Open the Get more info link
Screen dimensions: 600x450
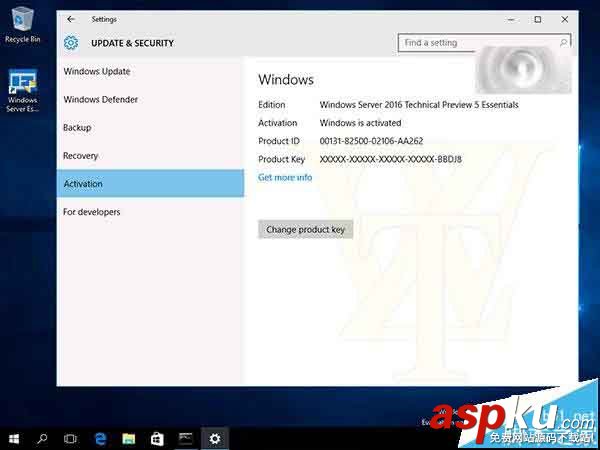(285, 178)
